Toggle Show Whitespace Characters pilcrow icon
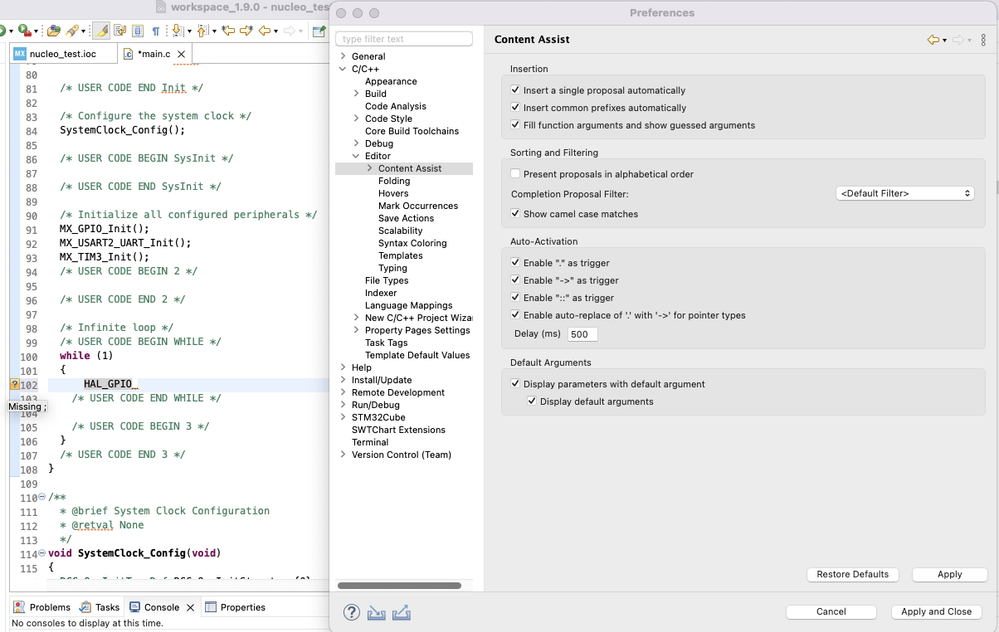999x632 pixels. (x=155, y=31)
